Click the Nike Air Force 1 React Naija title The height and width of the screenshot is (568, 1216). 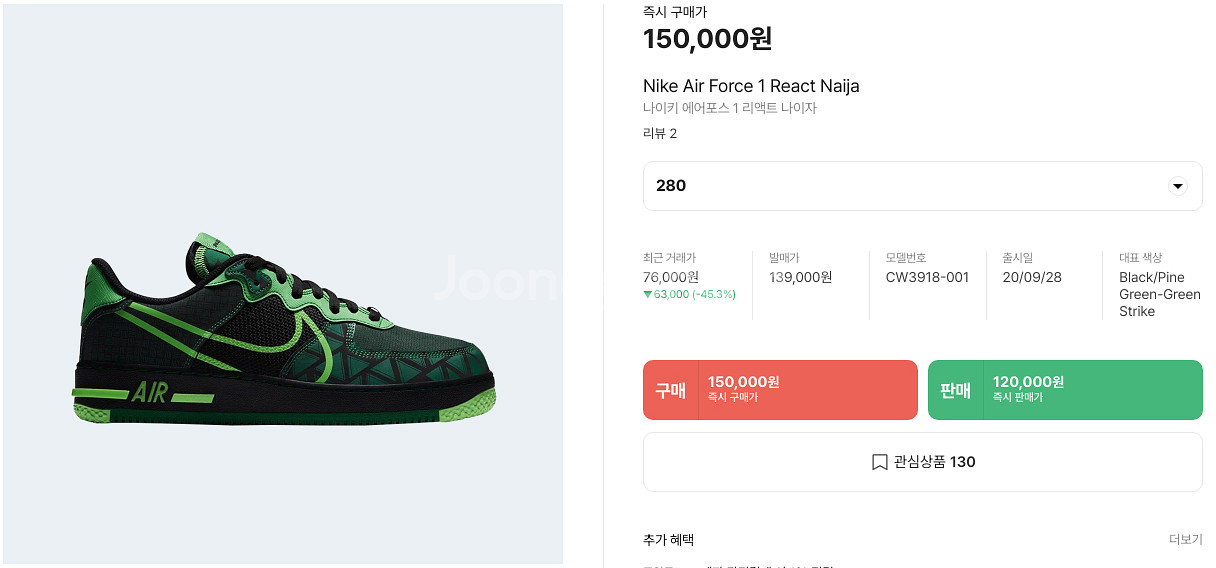(751, 86)
